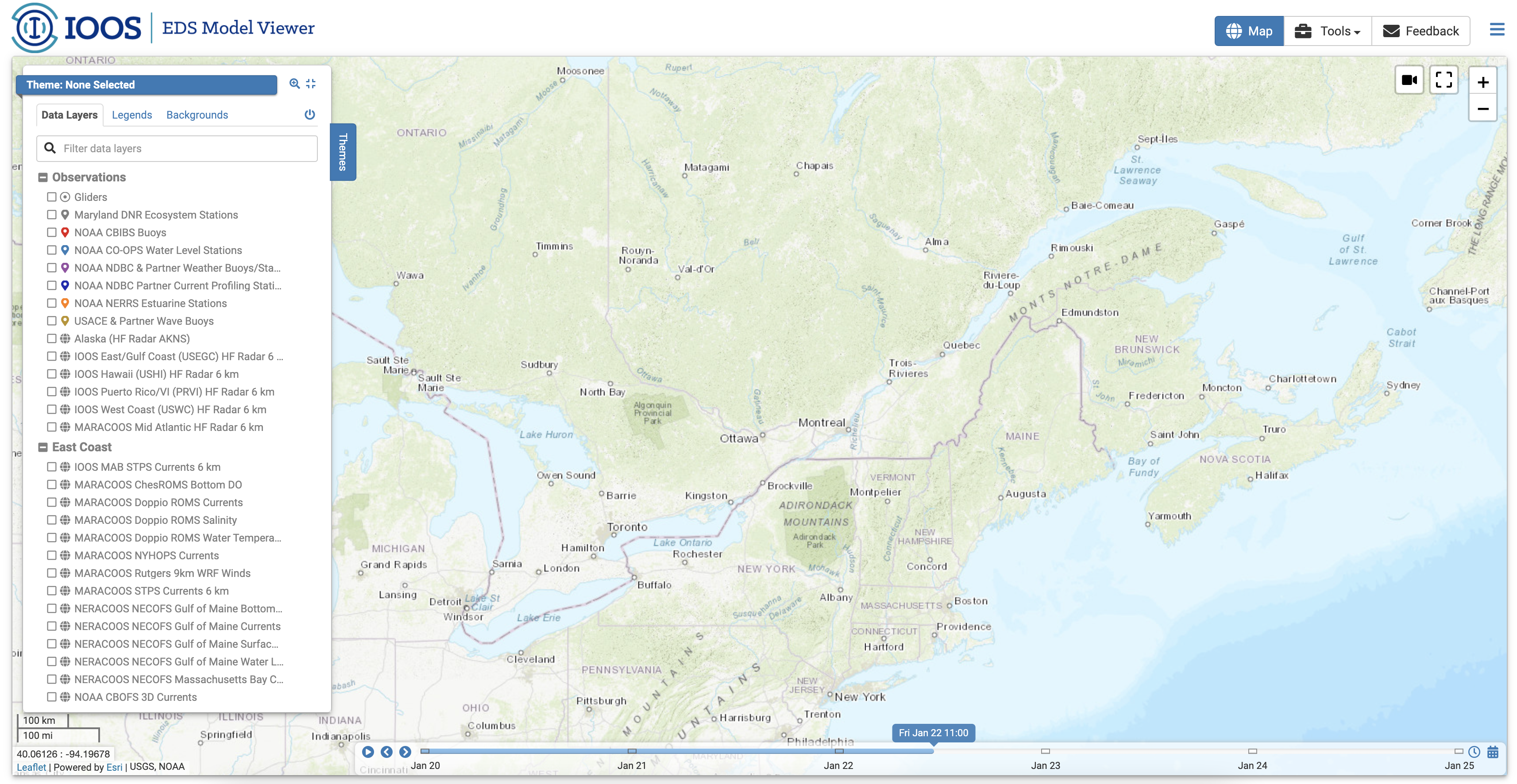Jump timeline to Jan 24 marker
The width and height of the screenshot is (1517, 784).
[x=1253, y=752]
